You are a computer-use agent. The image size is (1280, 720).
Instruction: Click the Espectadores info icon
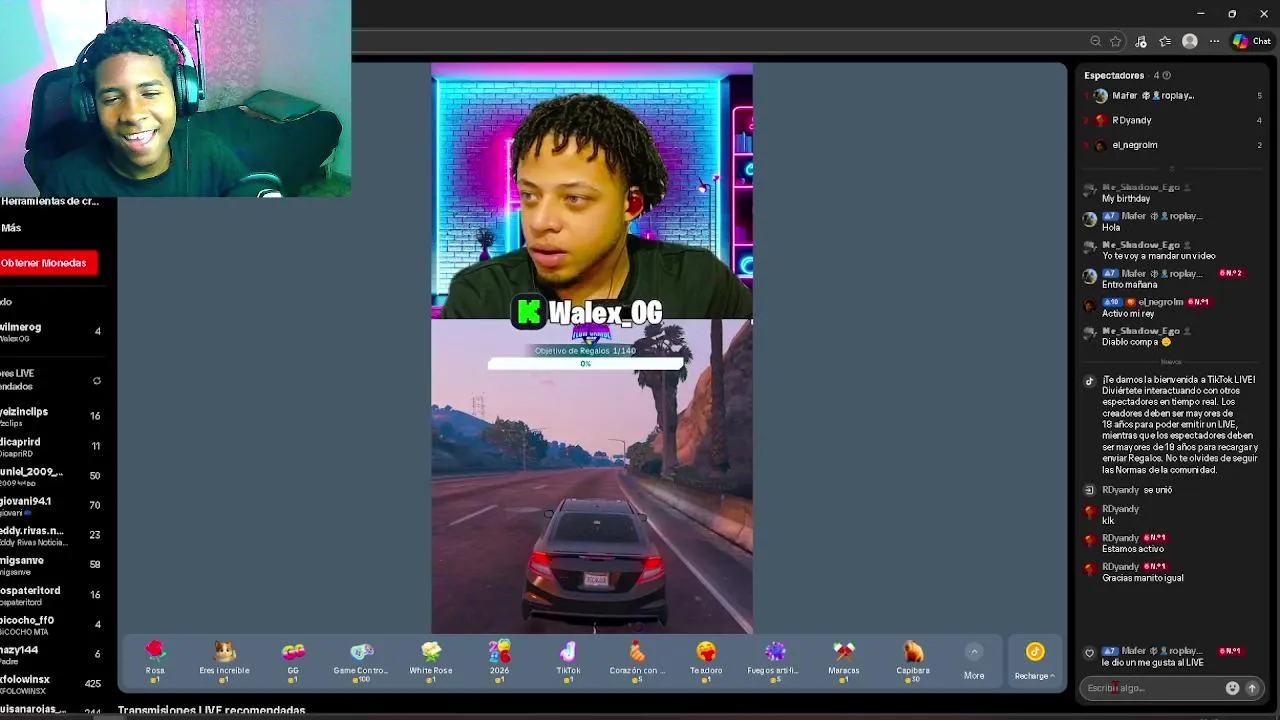[x=1166, y=76]
